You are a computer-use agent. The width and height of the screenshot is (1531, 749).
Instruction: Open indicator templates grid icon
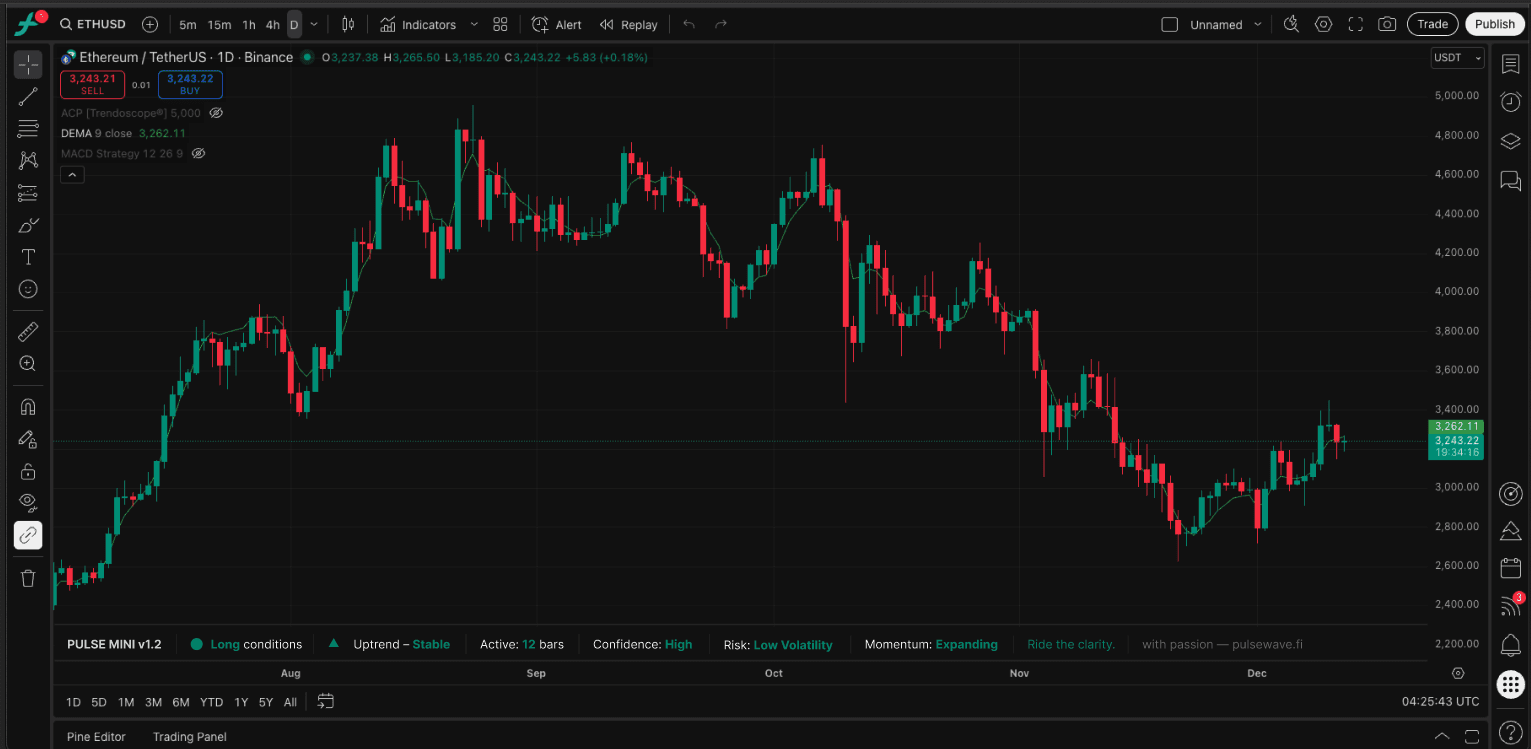501,24
